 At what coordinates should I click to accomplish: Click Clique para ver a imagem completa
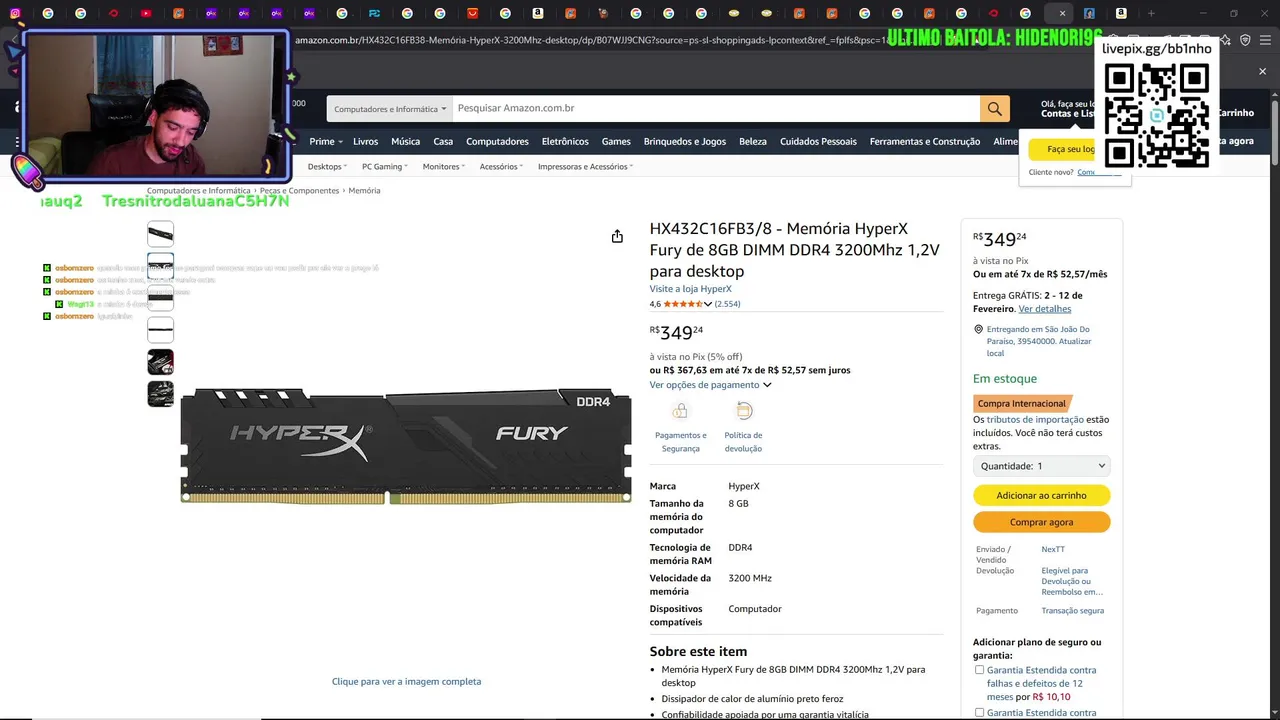pyautogui.click(x=406, y=682)
